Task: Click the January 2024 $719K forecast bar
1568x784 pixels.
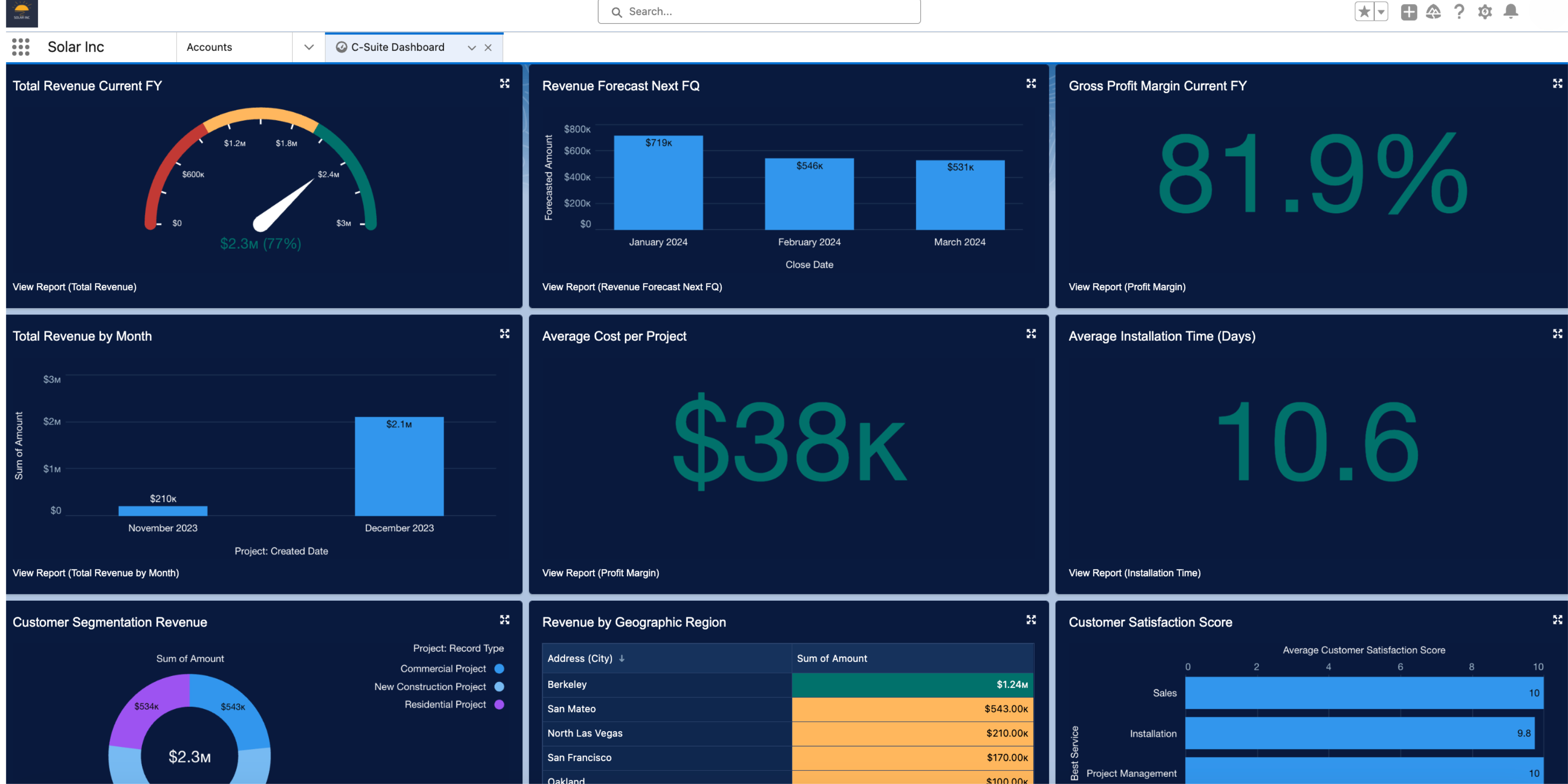Action: [x=658, y=182]
